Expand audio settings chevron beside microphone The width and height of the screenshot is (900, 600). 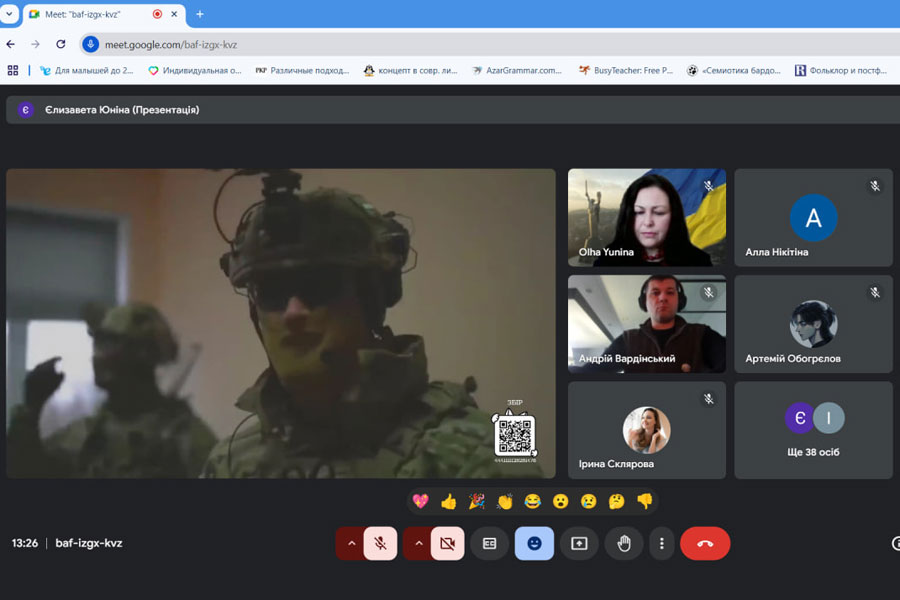point(351,543)
